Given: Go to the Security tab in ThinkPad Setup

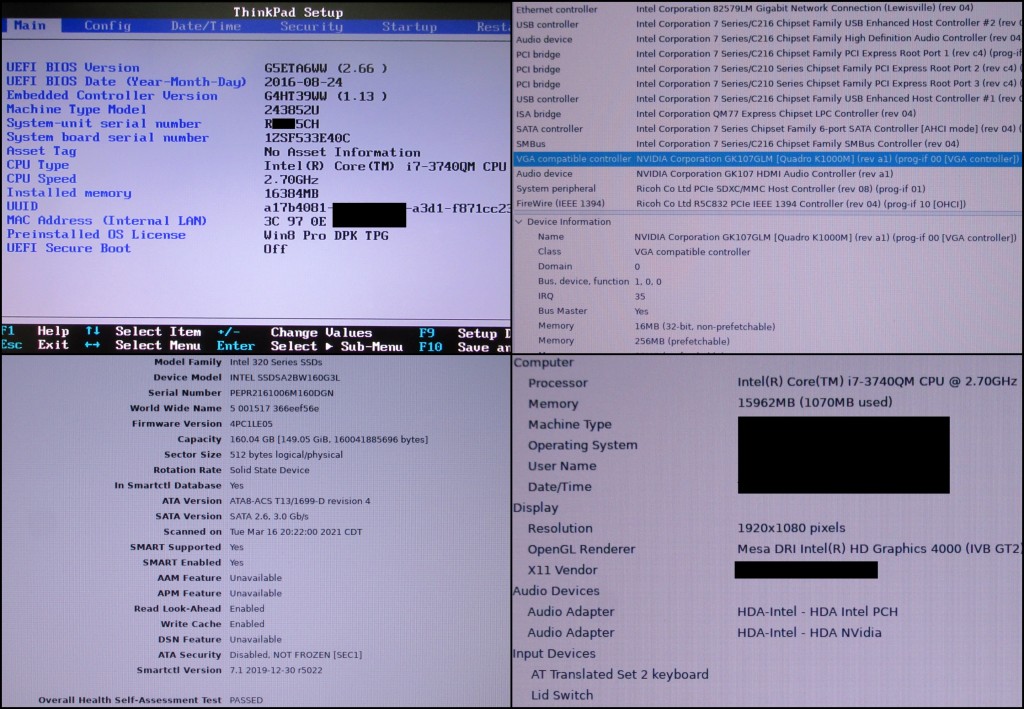Looking at the screenshot, I should [x=312, y=26].
